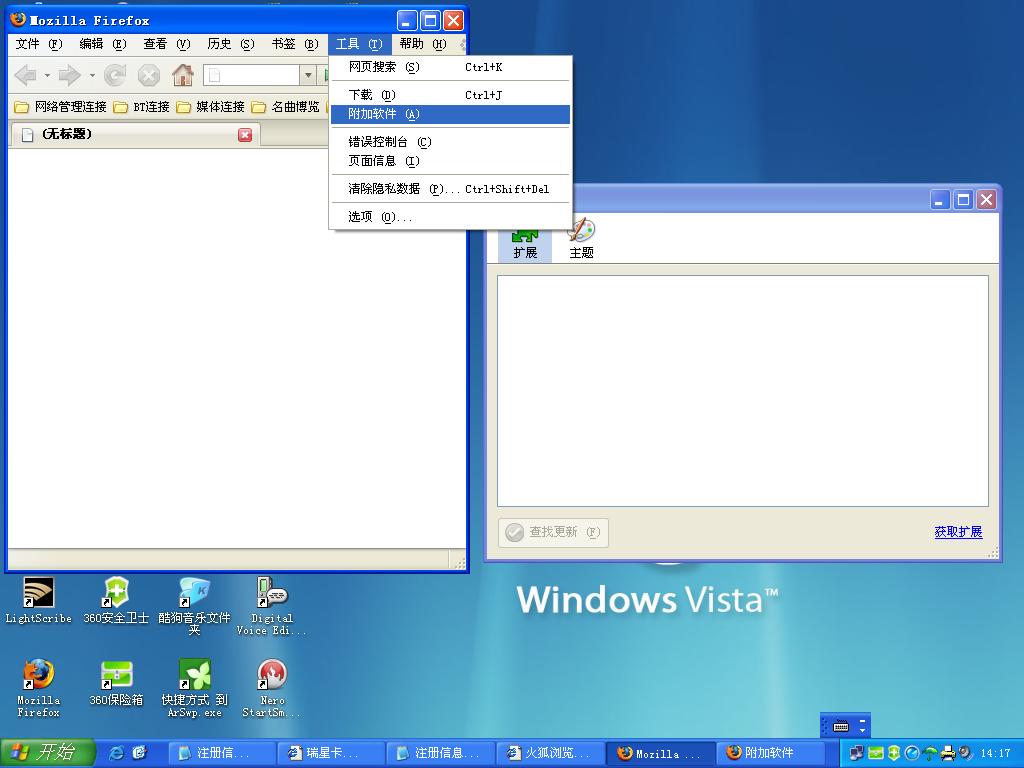Click the system tray clock 14:17
Image resolution: width=1024 pixels, height=768 pixels.
(995, 753)
